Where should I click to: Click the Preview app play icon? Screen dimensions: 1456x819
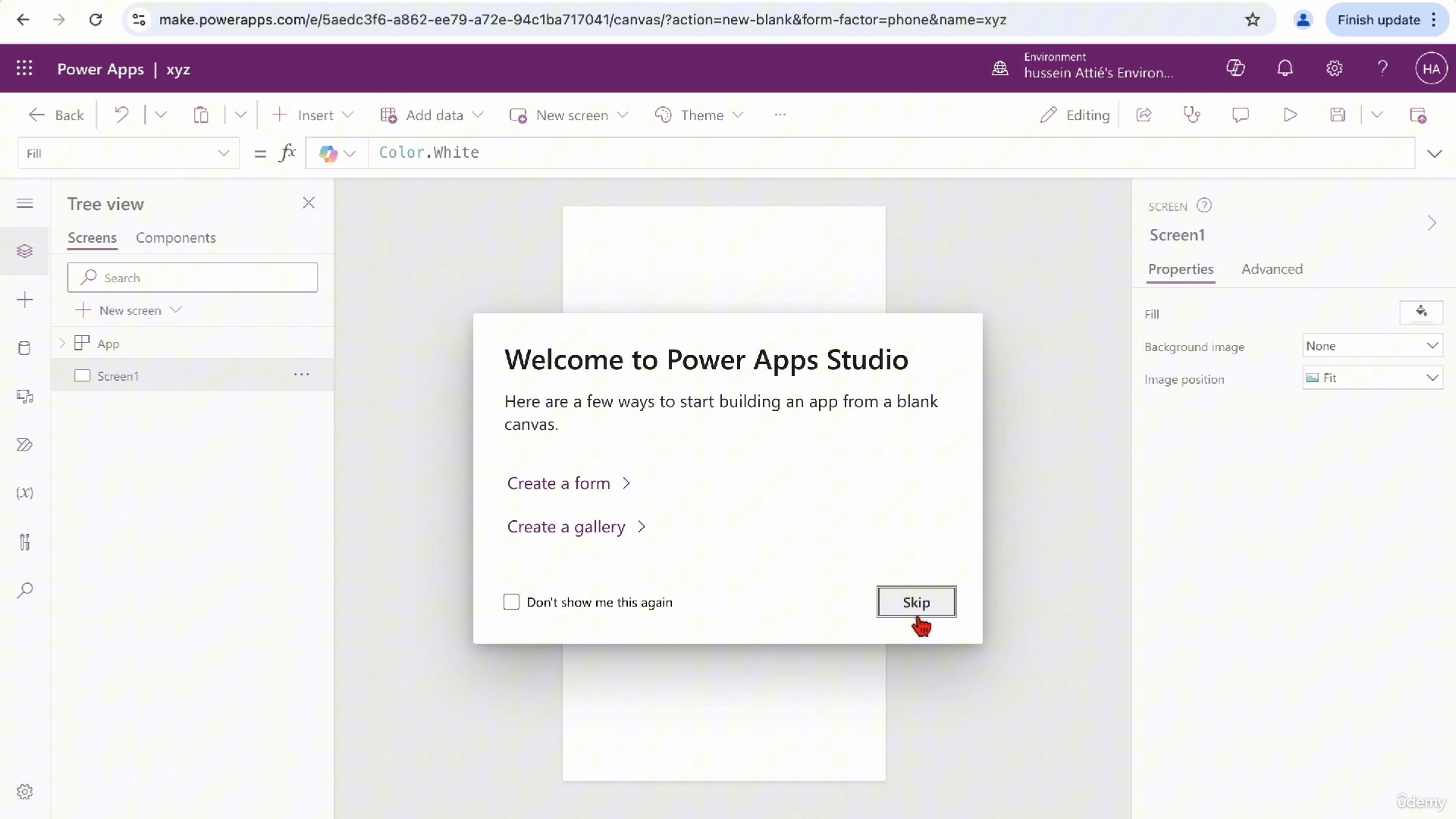tap(1289, 115)
